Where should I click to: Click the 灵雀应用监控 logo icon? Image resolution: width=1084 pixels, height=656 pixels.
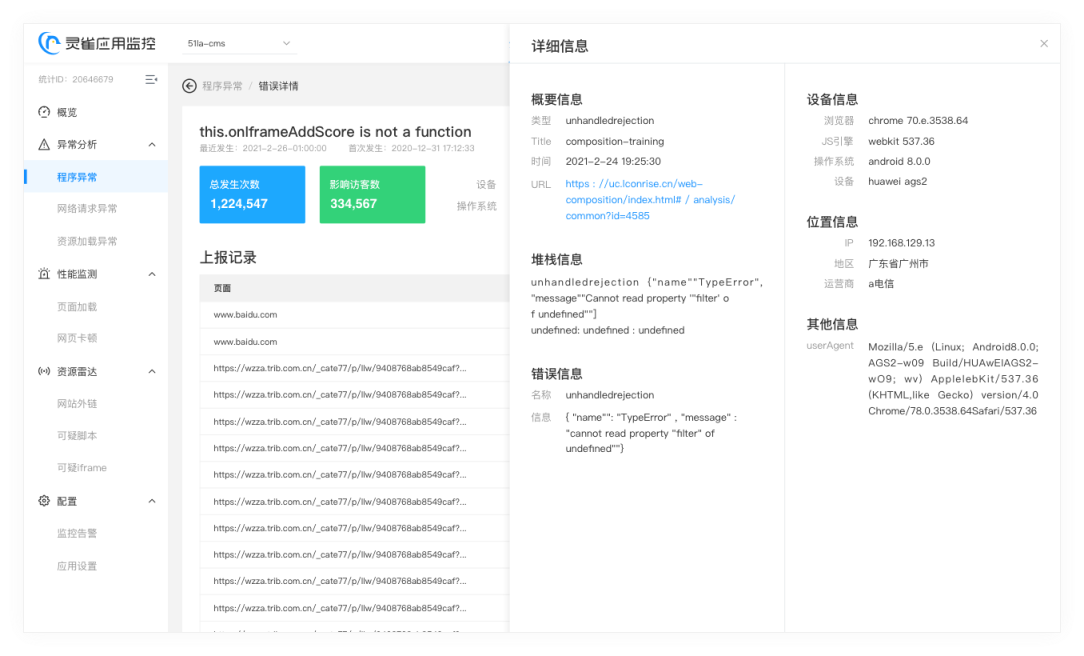click(x=49, y=43)
